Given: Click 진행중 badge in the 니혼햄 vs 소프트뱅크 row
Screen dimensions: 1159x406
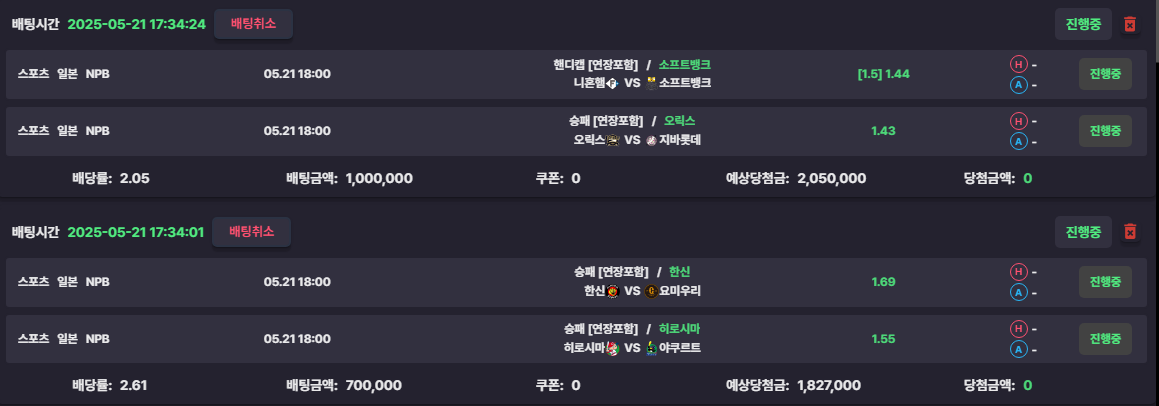Looking at the screenshot, I should pyautogui.click(x=1105, y=74).
